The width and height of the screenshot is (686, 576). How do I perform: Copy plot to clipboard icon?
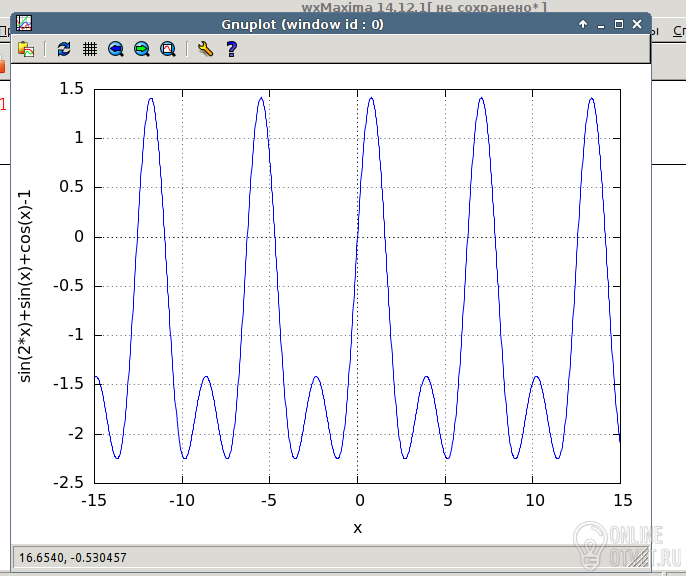pyautogui.click(x=26, y=49)
